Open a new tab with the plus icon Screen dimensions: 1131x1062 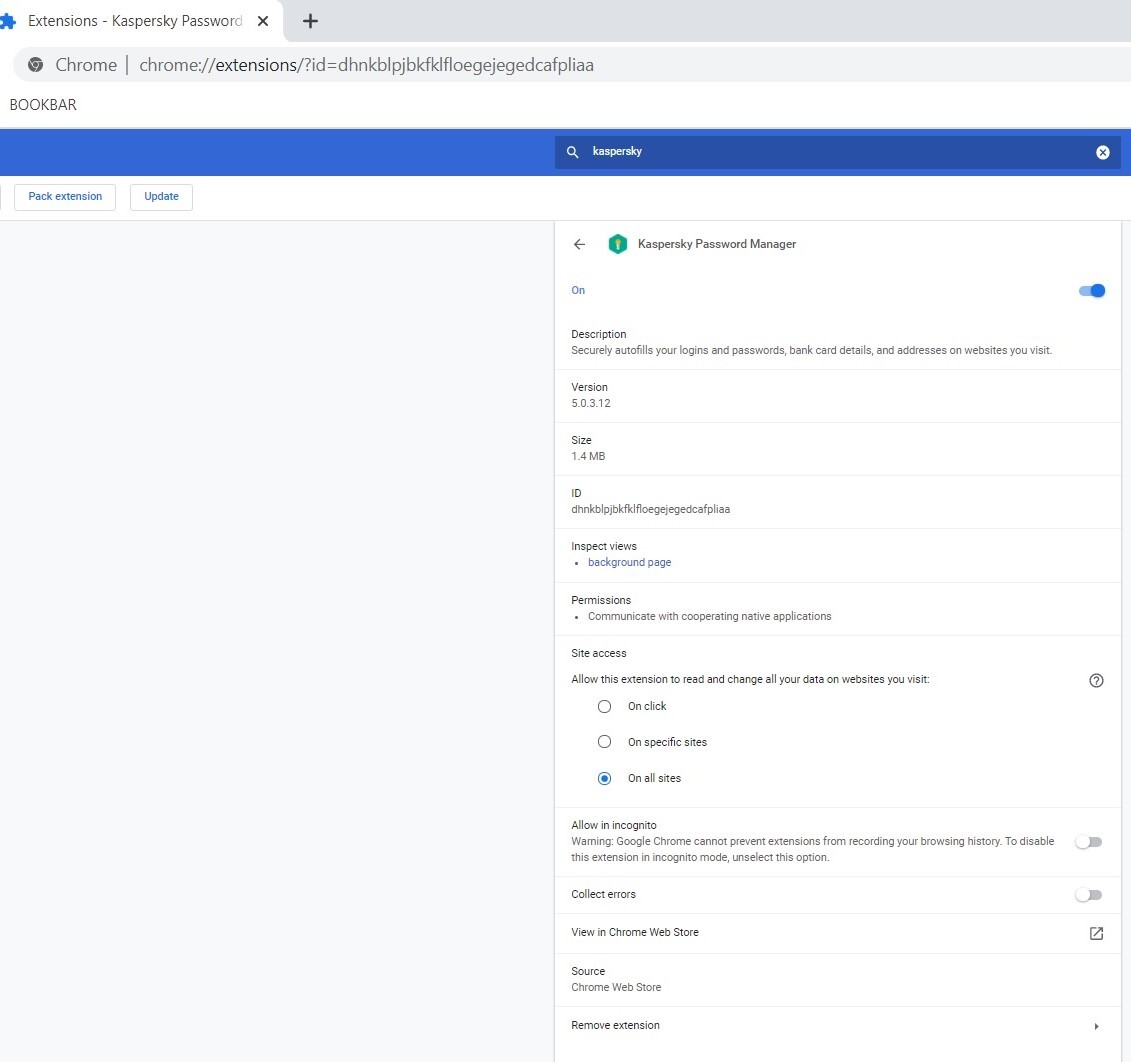coord(310,21)
